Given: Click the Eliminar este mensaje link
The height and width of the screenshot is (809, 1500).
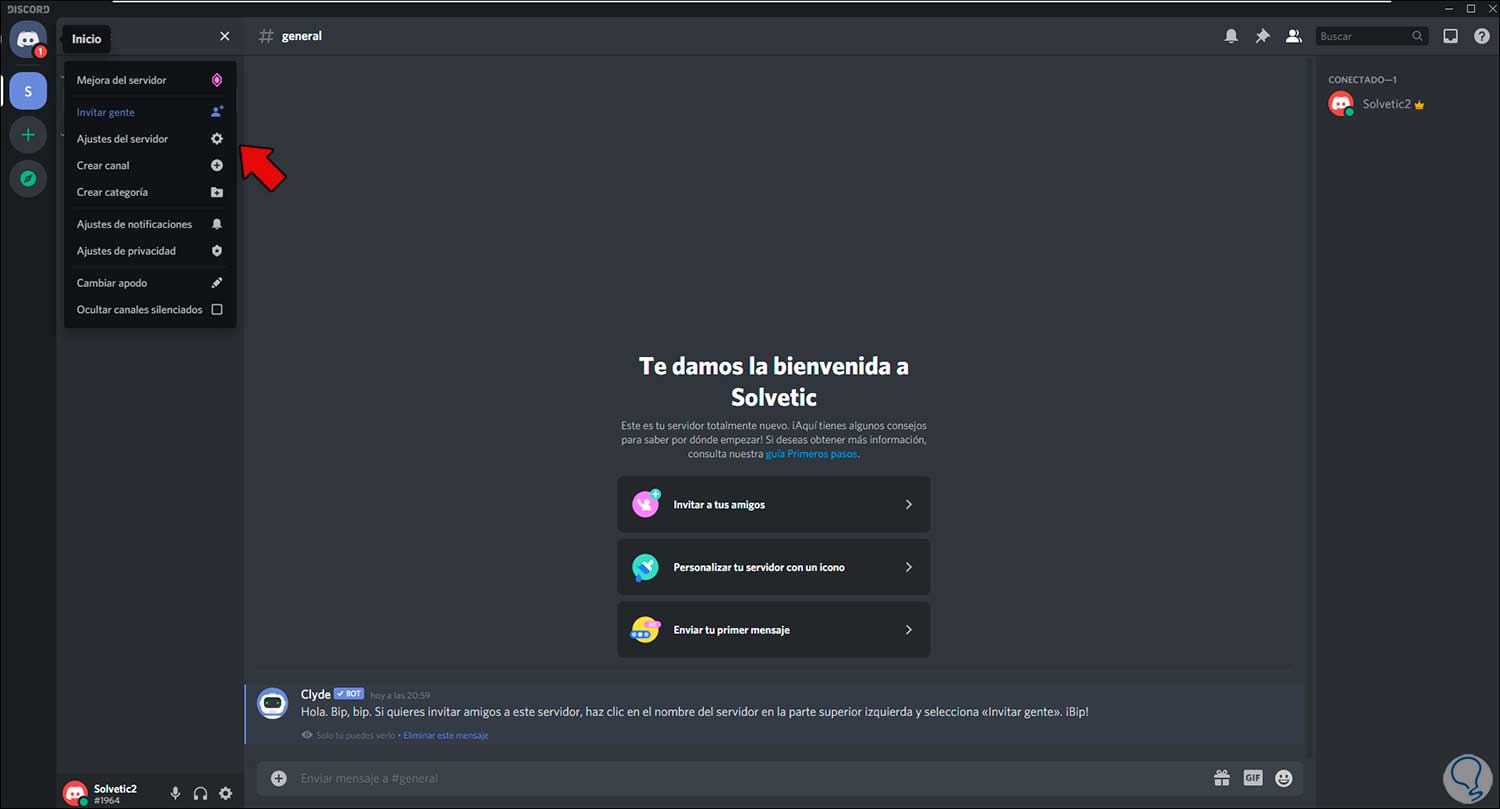Looking at the screenshot, I should [x=446, y=736].
